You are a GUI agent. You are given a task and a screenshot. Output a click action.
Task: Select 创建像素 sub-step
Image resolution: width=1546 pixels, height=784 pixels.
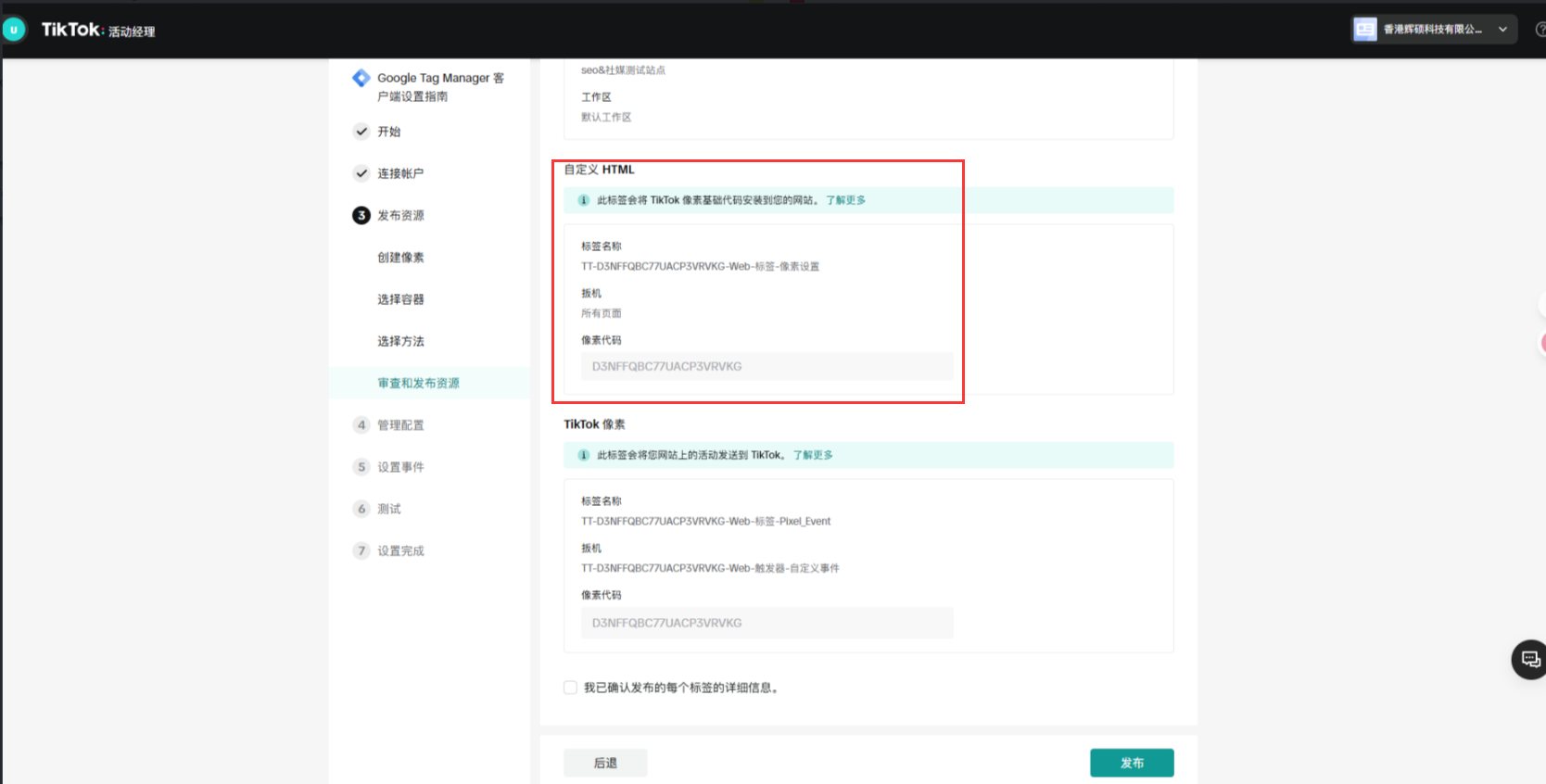400,258
